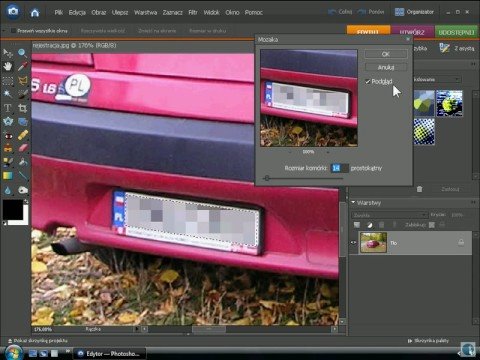The width and height of the screenshot is (480, 360).
Task: Click the Cofnij undo button
Action: [x=340, y=12]
